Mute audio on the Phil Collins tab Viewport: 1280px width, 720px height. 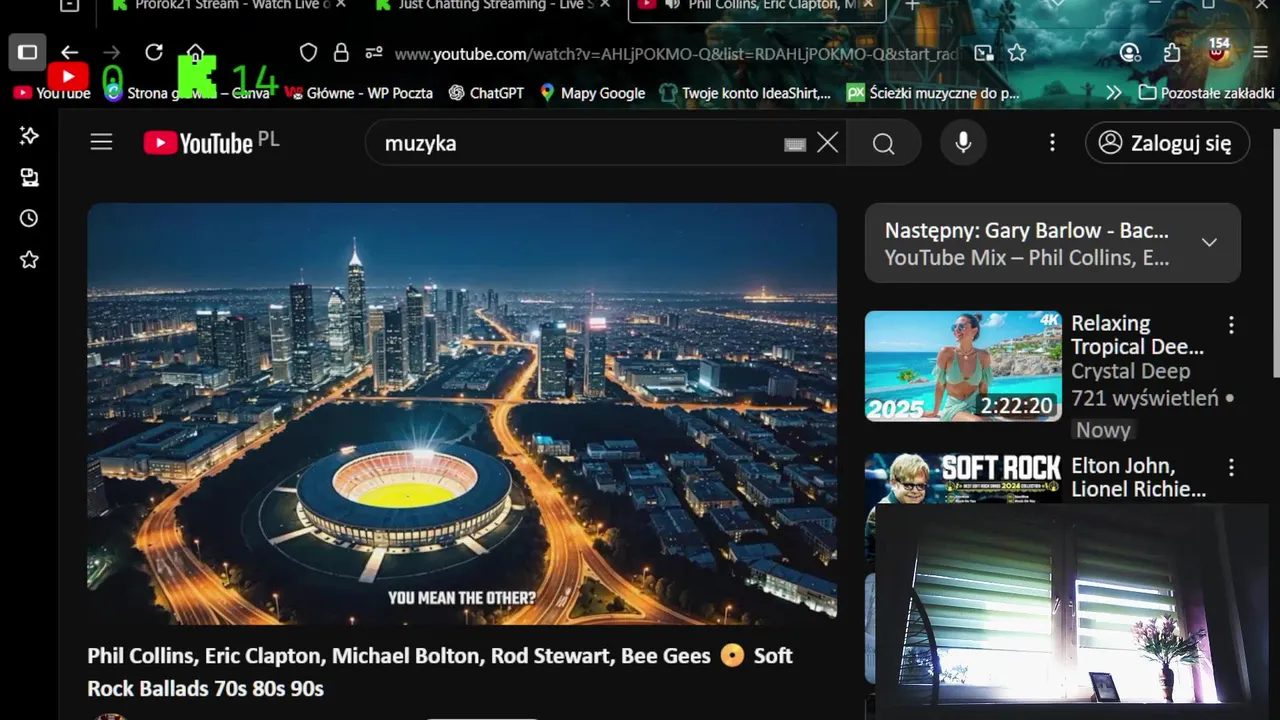point(673,5)
